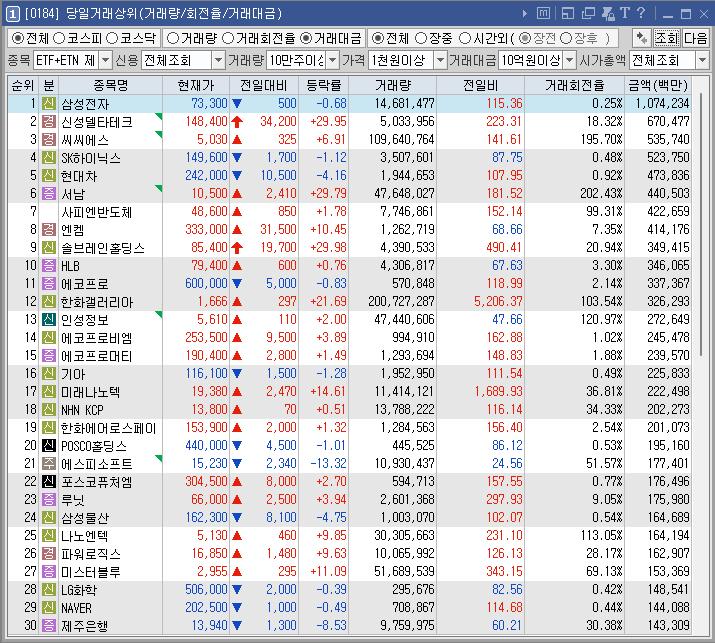Viewport: 715px width, 643px height.
Task: Click stock name 사피엔반도체
Action: click(x=97, y=212)
